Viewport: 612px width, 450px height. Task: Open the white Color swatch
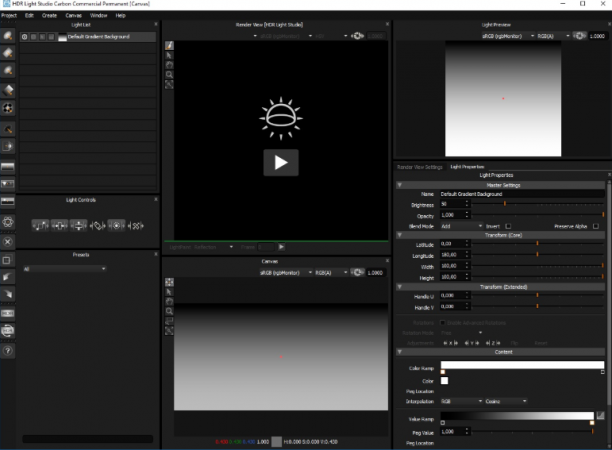444,381
